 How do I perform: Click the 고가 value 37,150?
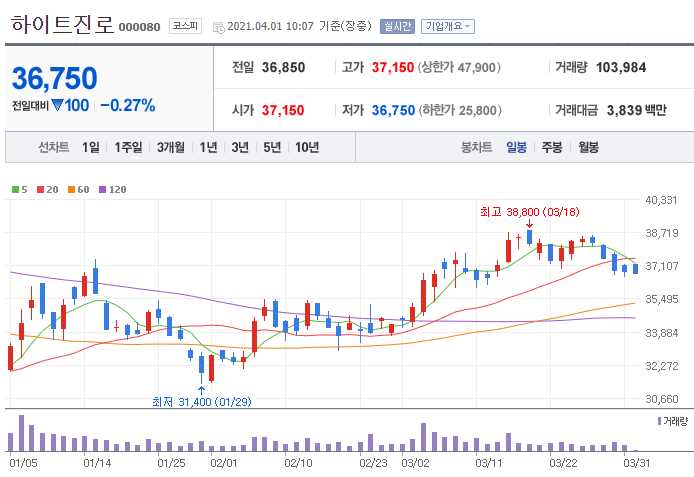393,67
